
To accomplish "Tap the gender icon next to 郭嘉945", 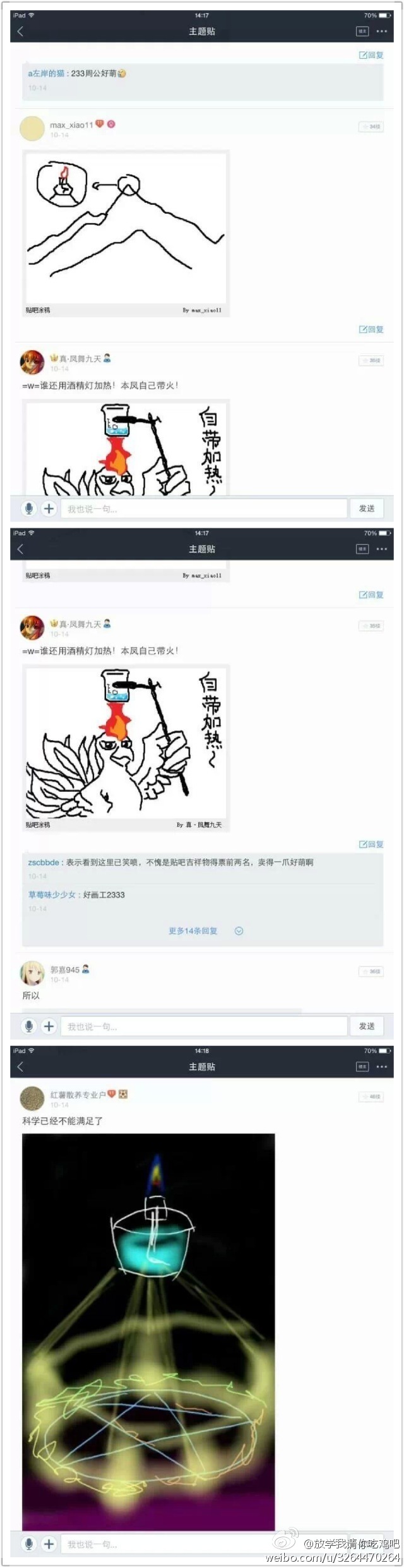I will 86,969.
